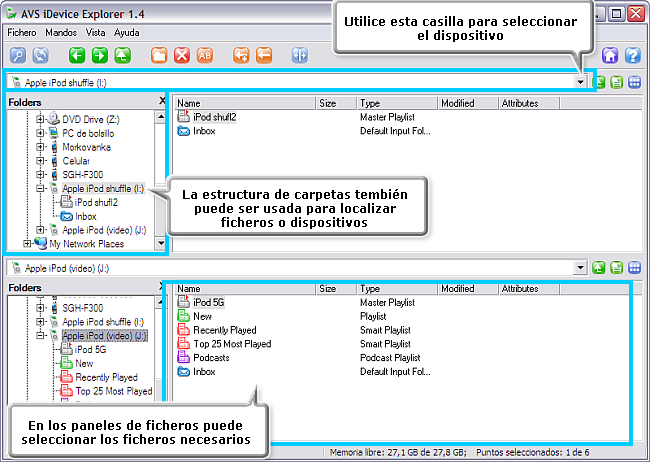
Task: Open the Apple iPod (video) device dropdown
Action: [x=580, y=268]
